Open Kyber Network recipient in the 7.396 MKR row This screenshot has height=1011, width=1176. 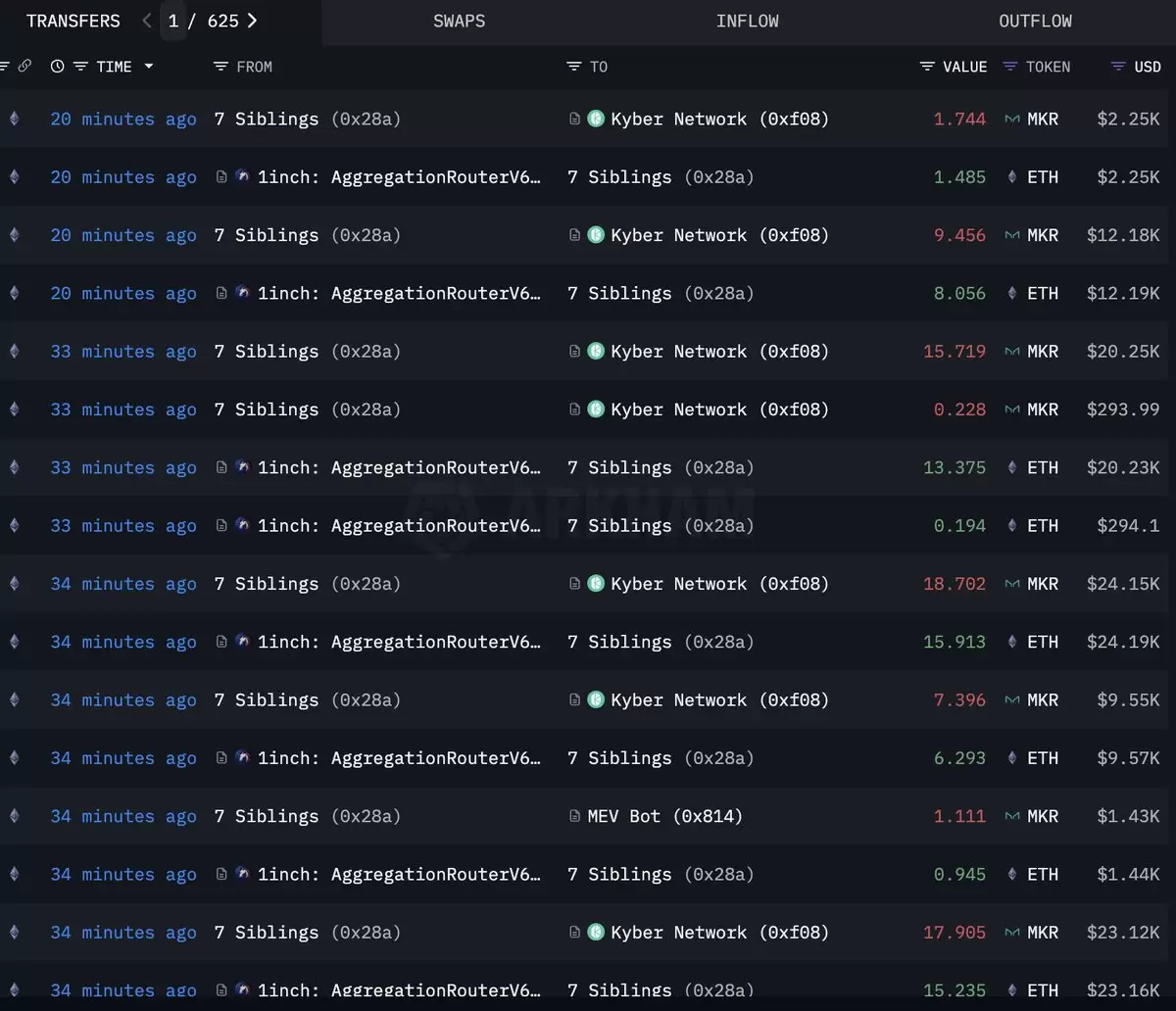[720, 700]
